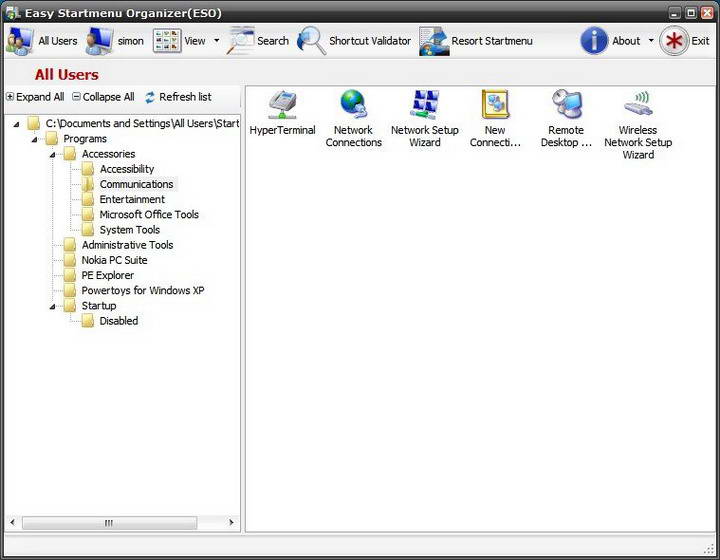
Task: Click the Refresh list arrows icon
Action: point(150,97)
